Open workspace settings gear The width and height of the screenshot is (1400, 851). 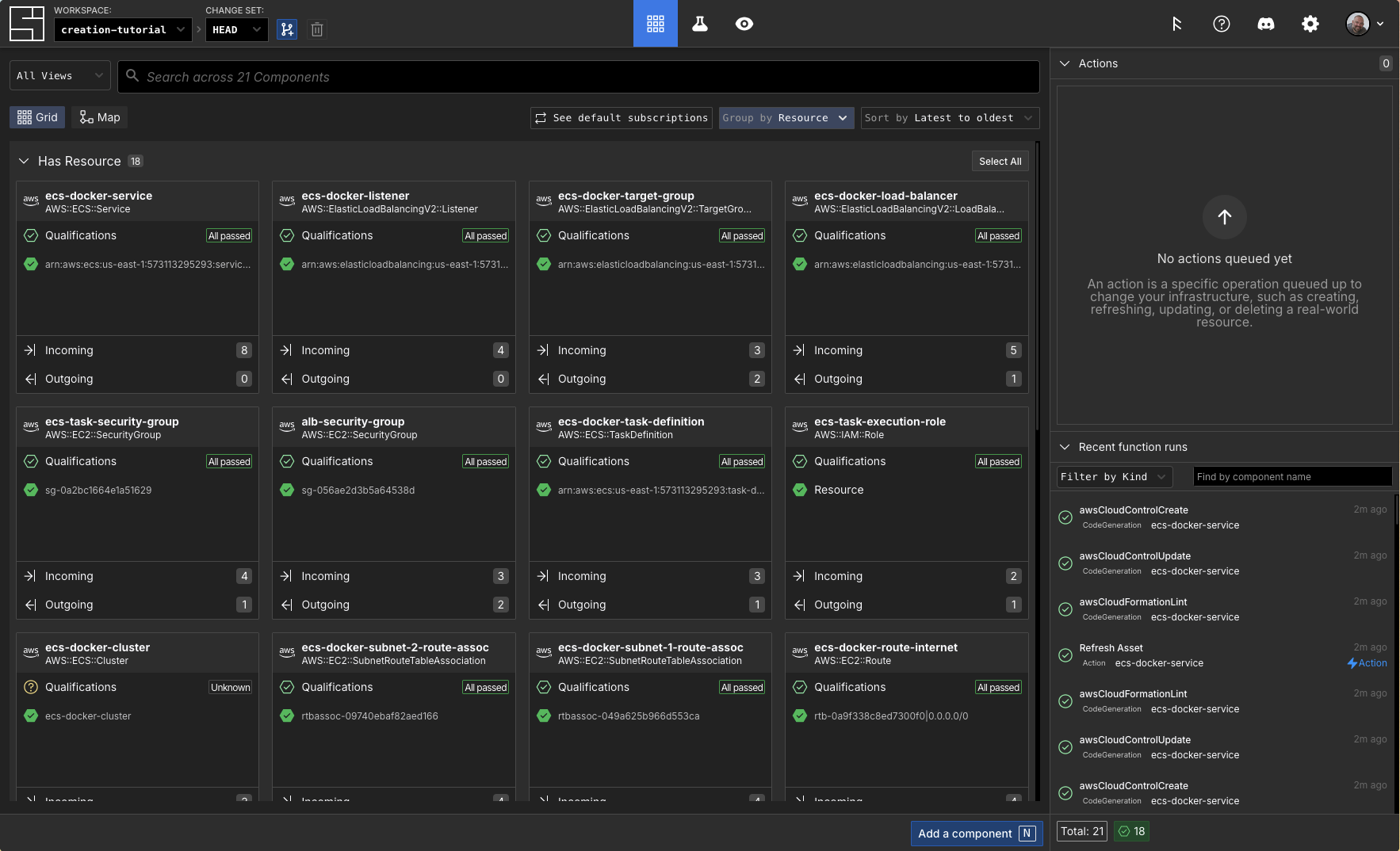click(x=1310, y=24)
